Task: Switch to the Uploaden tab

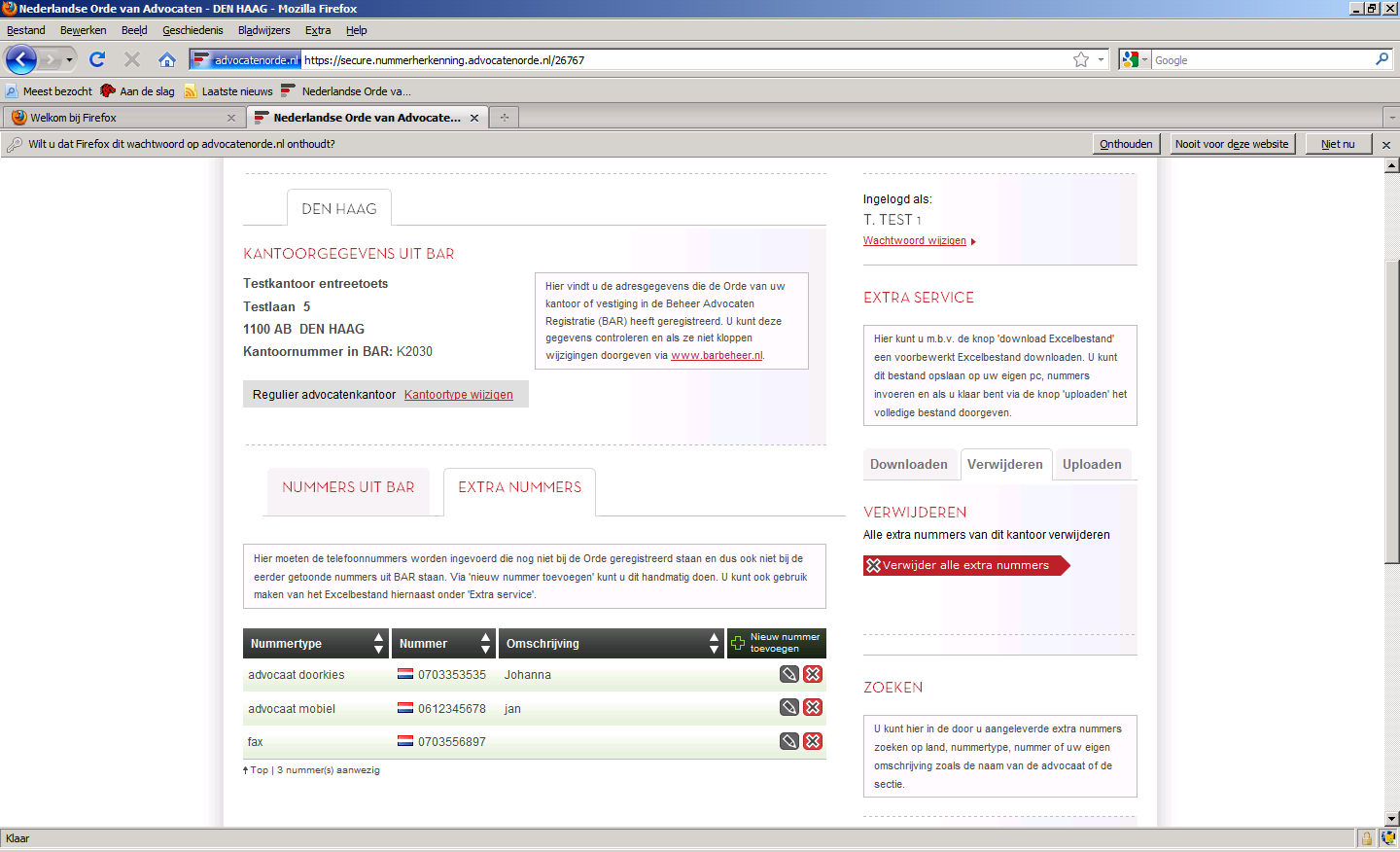Action: 1092,464
